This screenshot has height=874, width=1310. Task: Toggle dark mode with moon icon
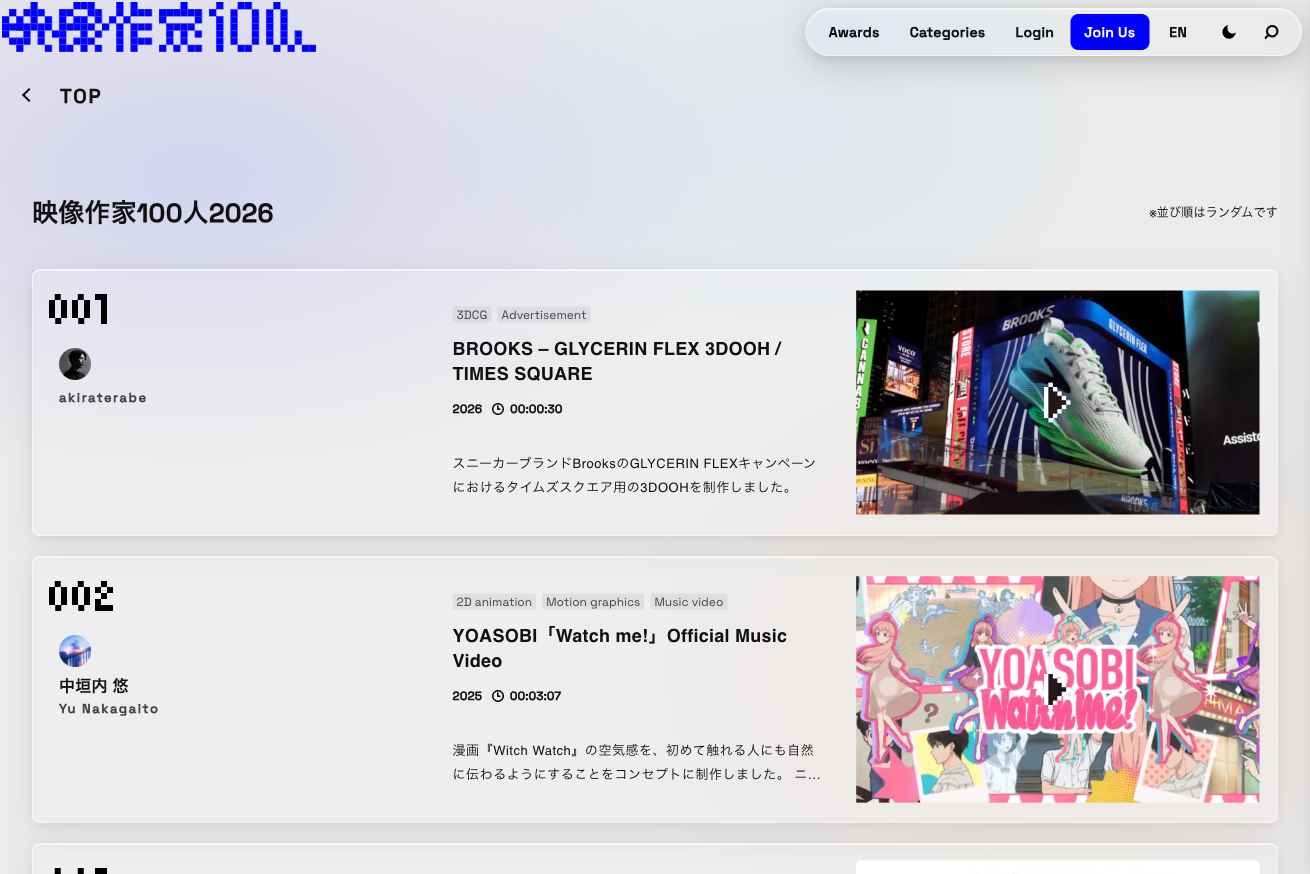pos(1229,32)
